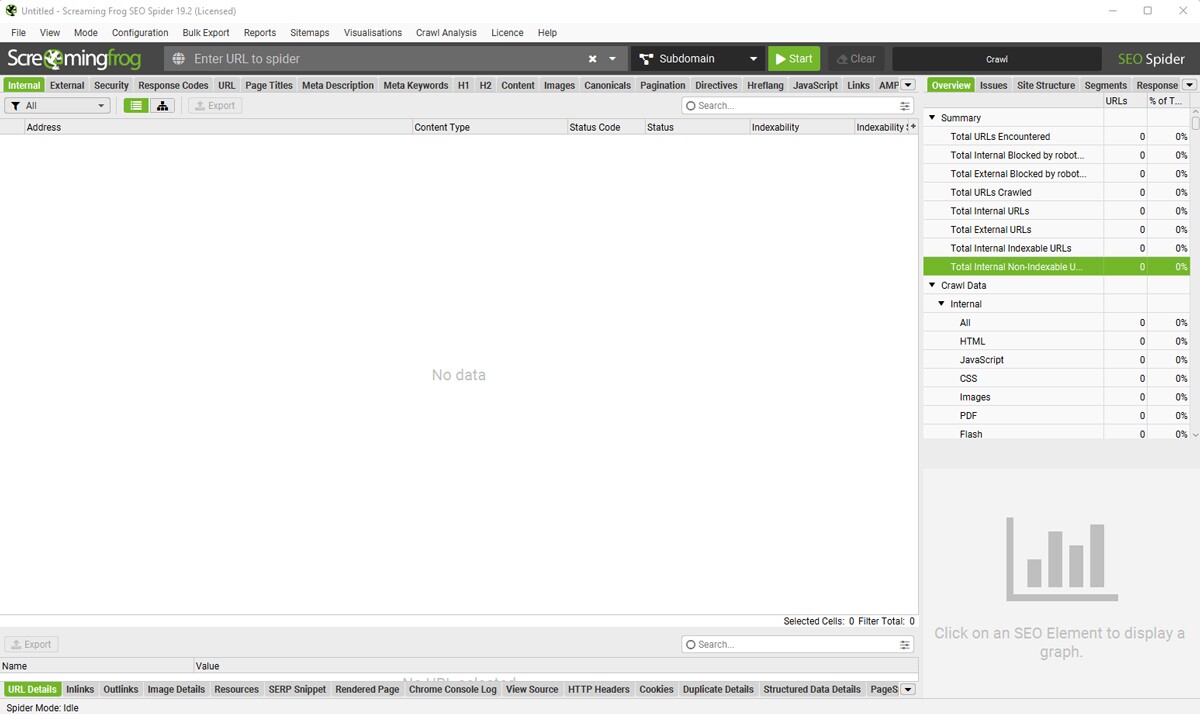Screen dimensions: 1200x714
Task: Collapse the Crawl Data section
Action: point(932,285)
